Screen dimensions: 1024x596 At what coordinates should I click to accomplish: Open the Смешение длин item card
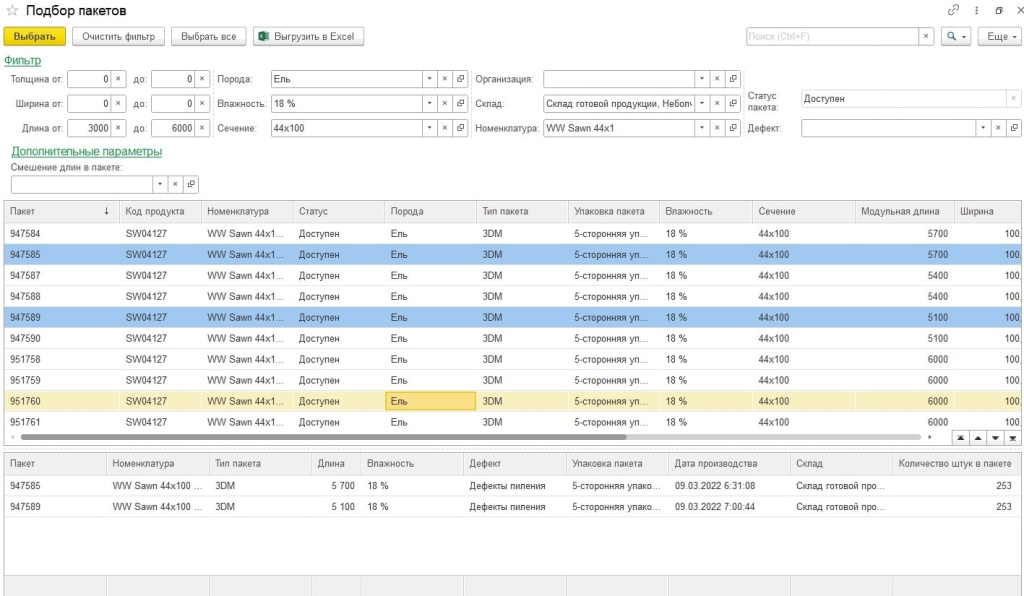[x=191, y=184]
